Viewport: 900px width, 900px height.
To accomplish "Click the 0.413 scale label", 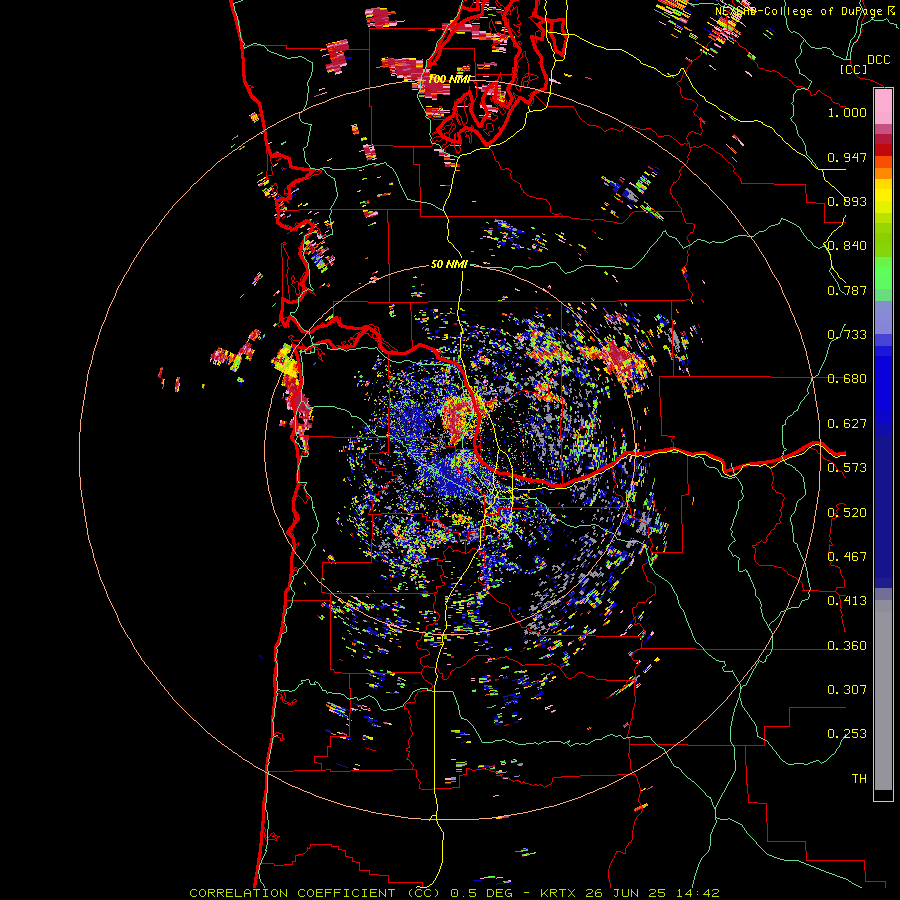I will [x=847, y=601].
